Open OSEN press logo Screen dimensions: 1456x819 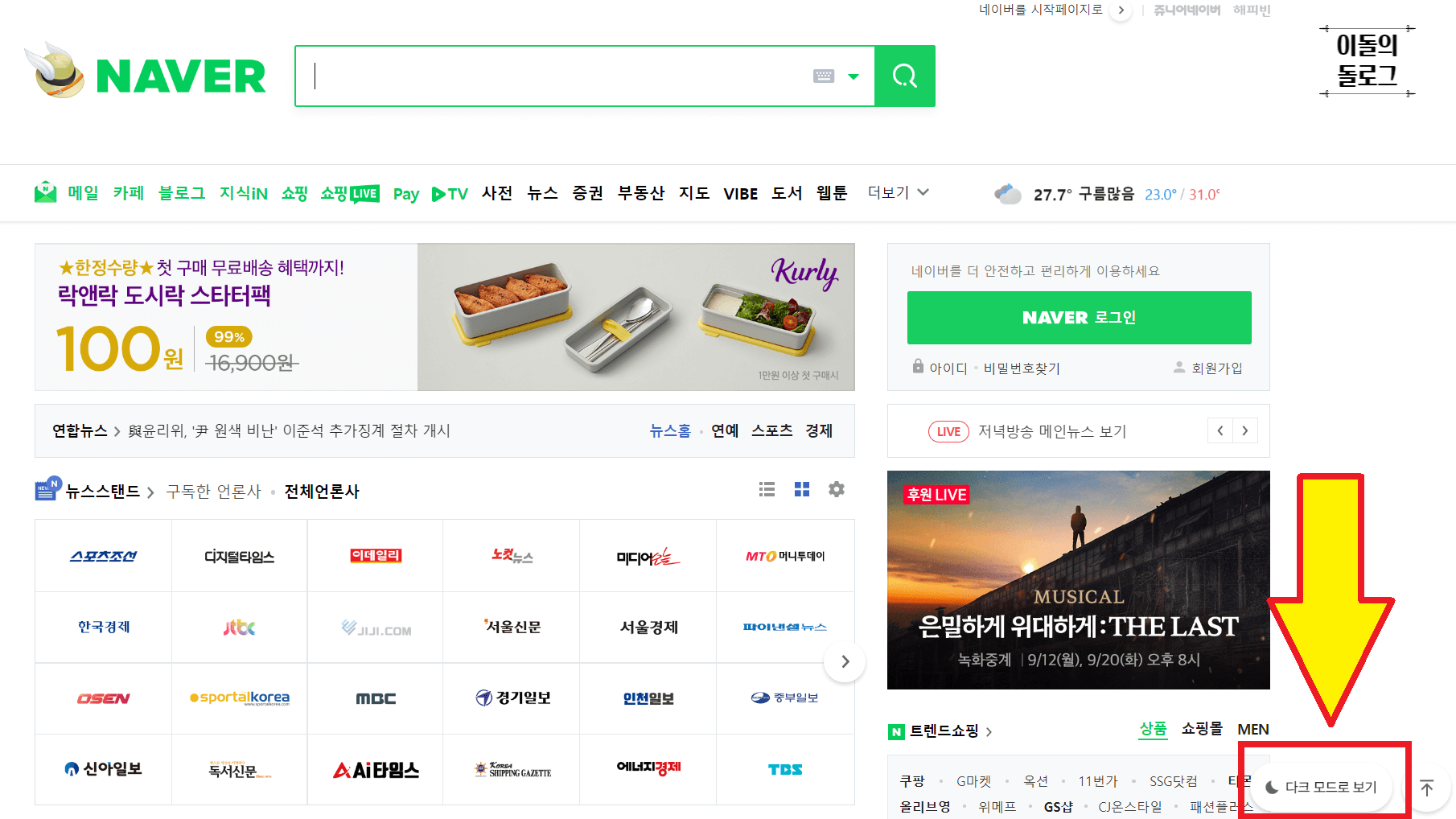coord(104,698)
